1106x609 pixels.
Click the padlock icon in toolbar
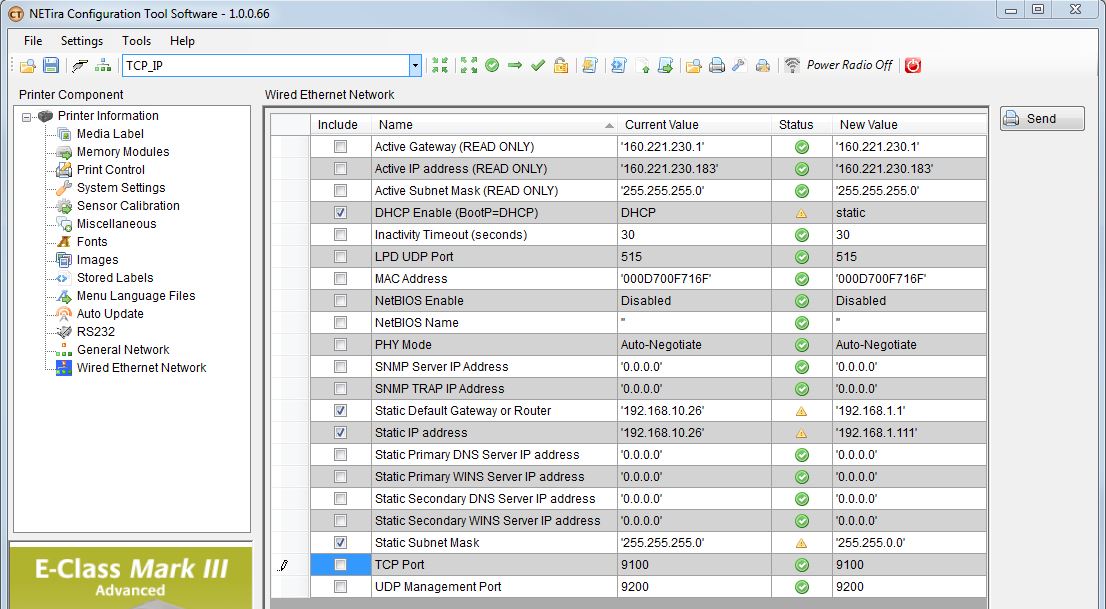(561, 66)
